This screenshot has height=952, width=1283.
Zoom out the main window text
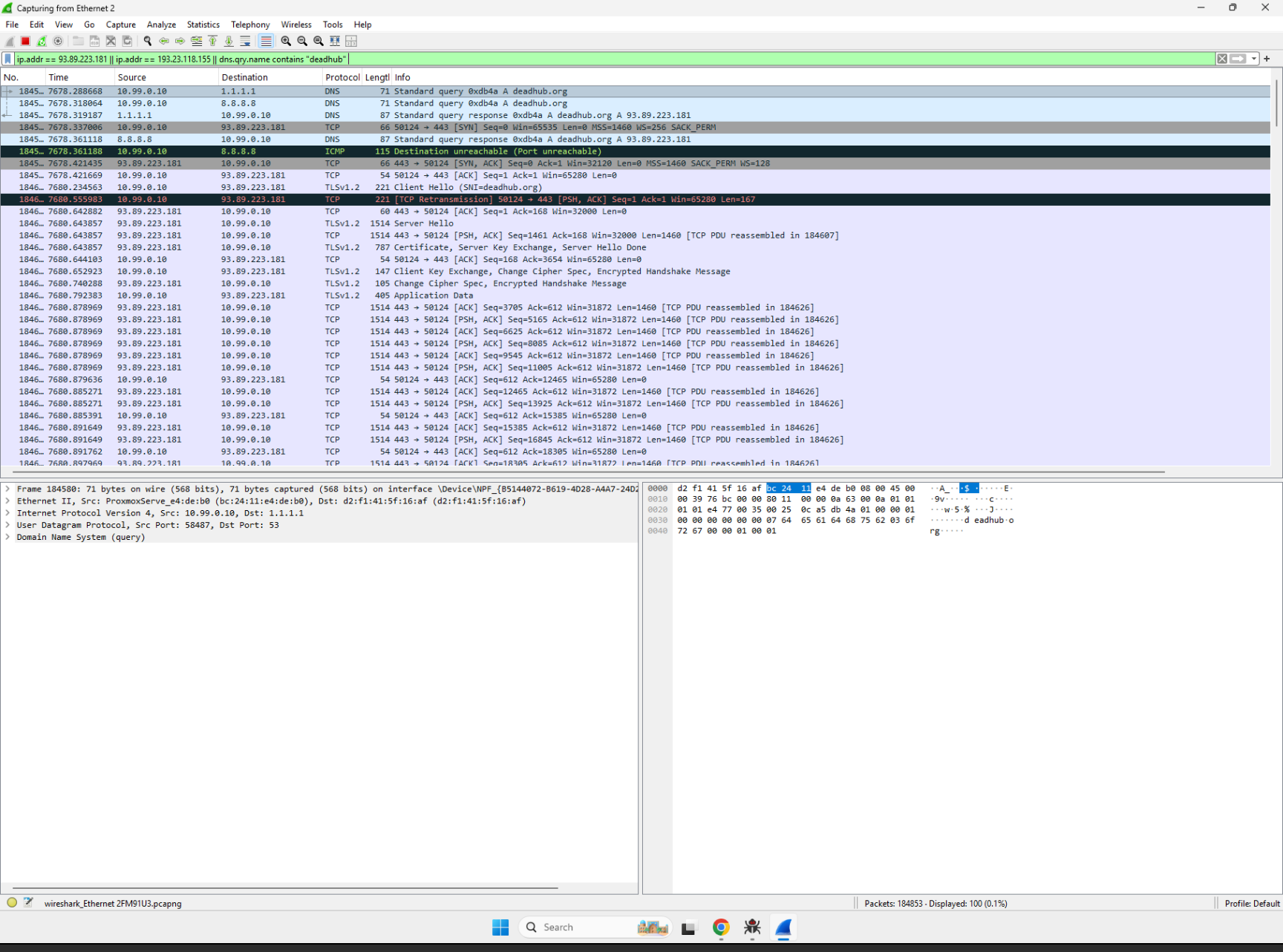[x=302, y=42]
